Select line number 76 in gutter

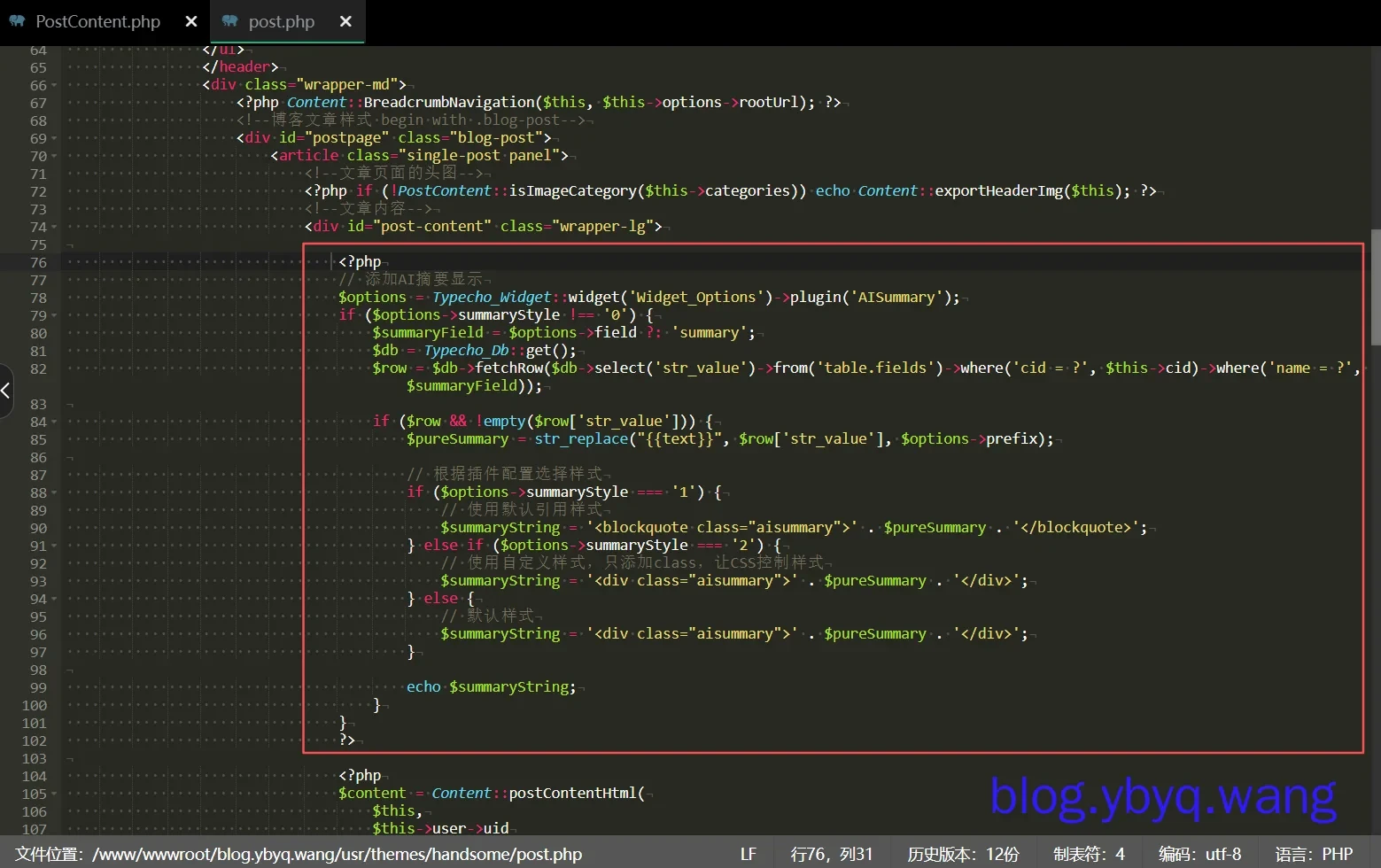(38, 262)
